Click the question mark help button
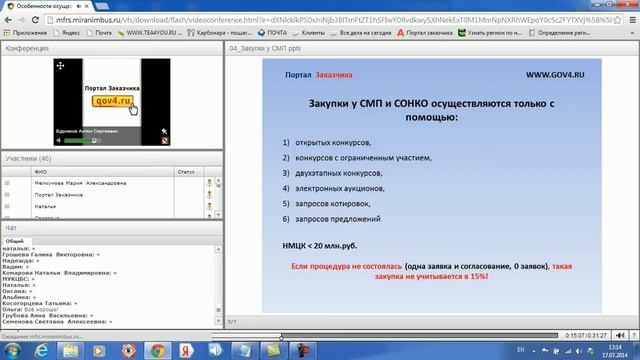640x360 pixels. [634, 336]
